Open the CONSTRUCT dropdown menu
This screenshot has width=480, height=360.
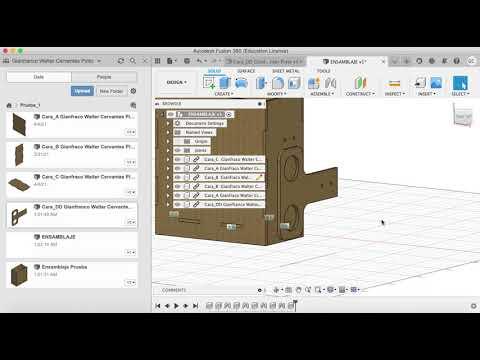(x=360, y=94)
